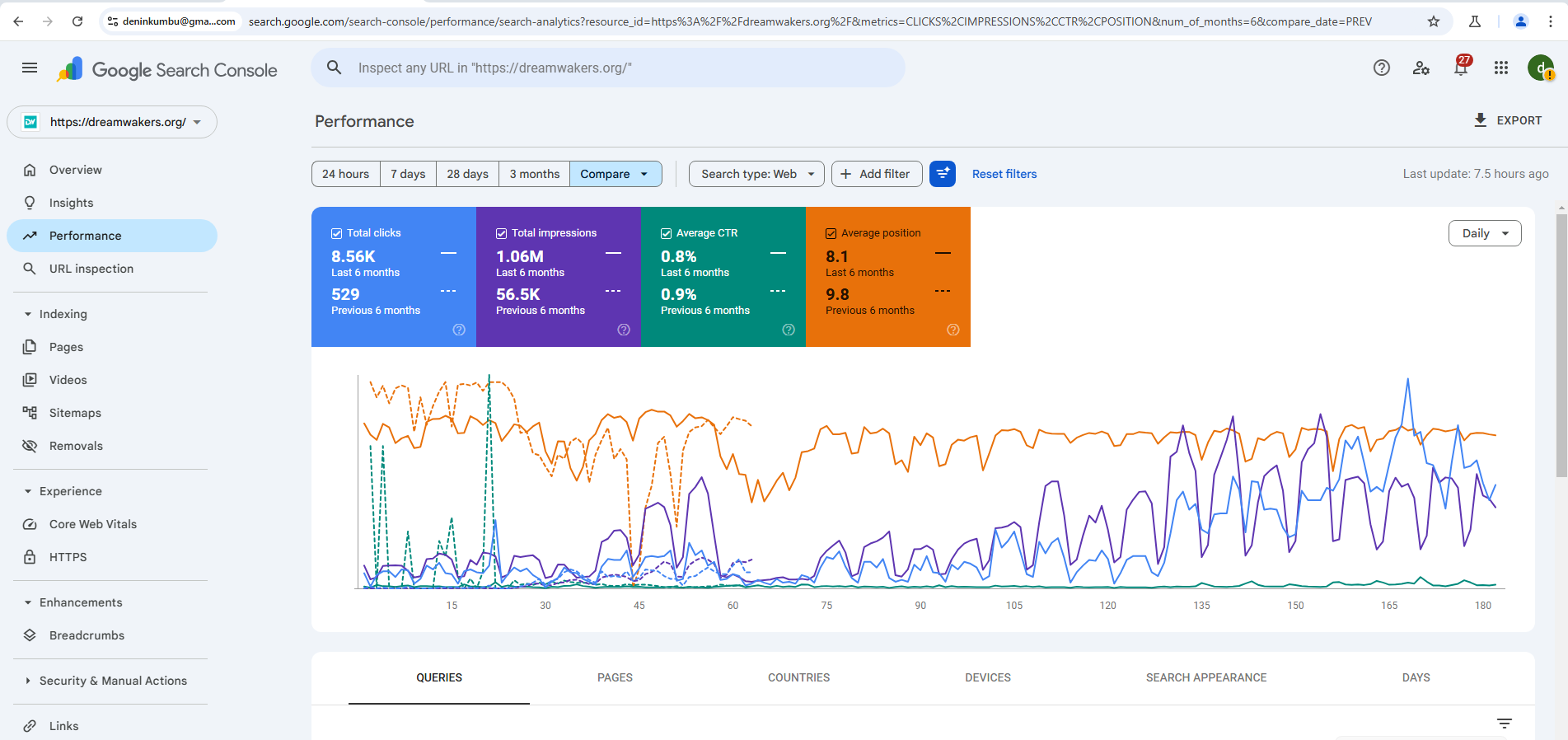Open Removals in sidebar
Image resolution: width=1568 pixels, height=740 pixels.
tap(112, 446)
